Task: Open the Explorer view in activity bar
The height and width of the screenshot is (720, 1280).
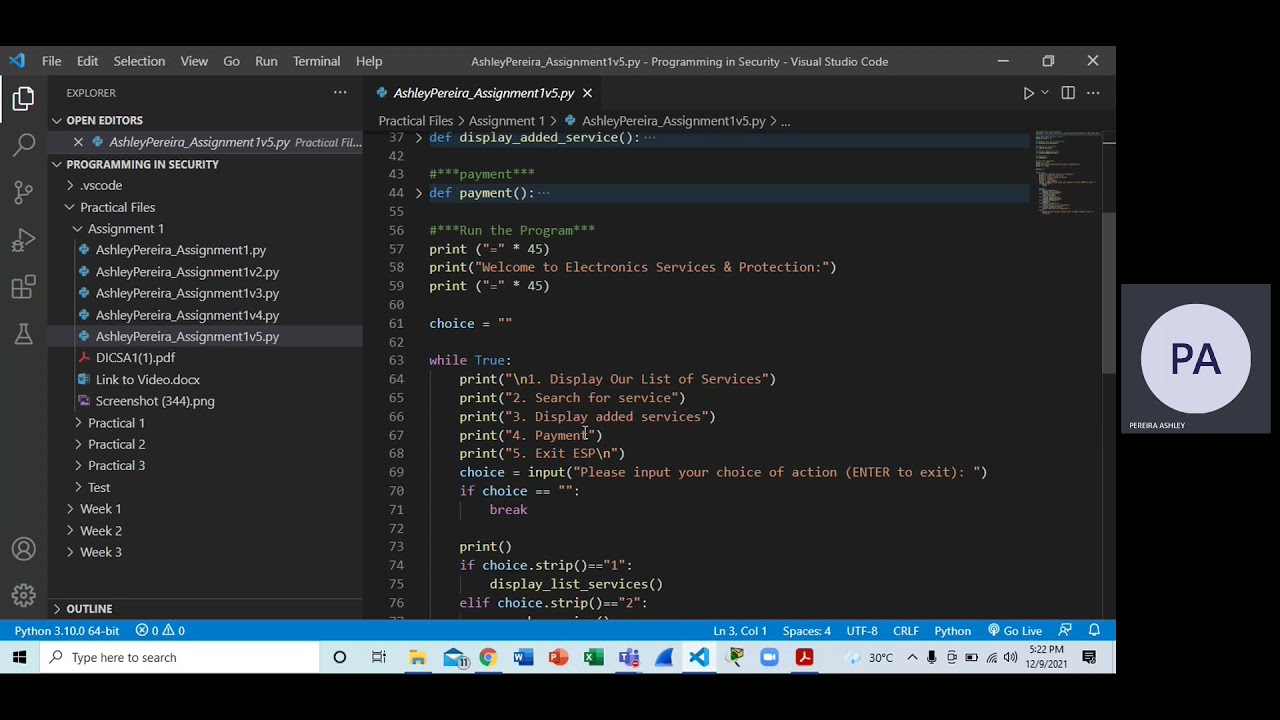Action: point(24,98)
